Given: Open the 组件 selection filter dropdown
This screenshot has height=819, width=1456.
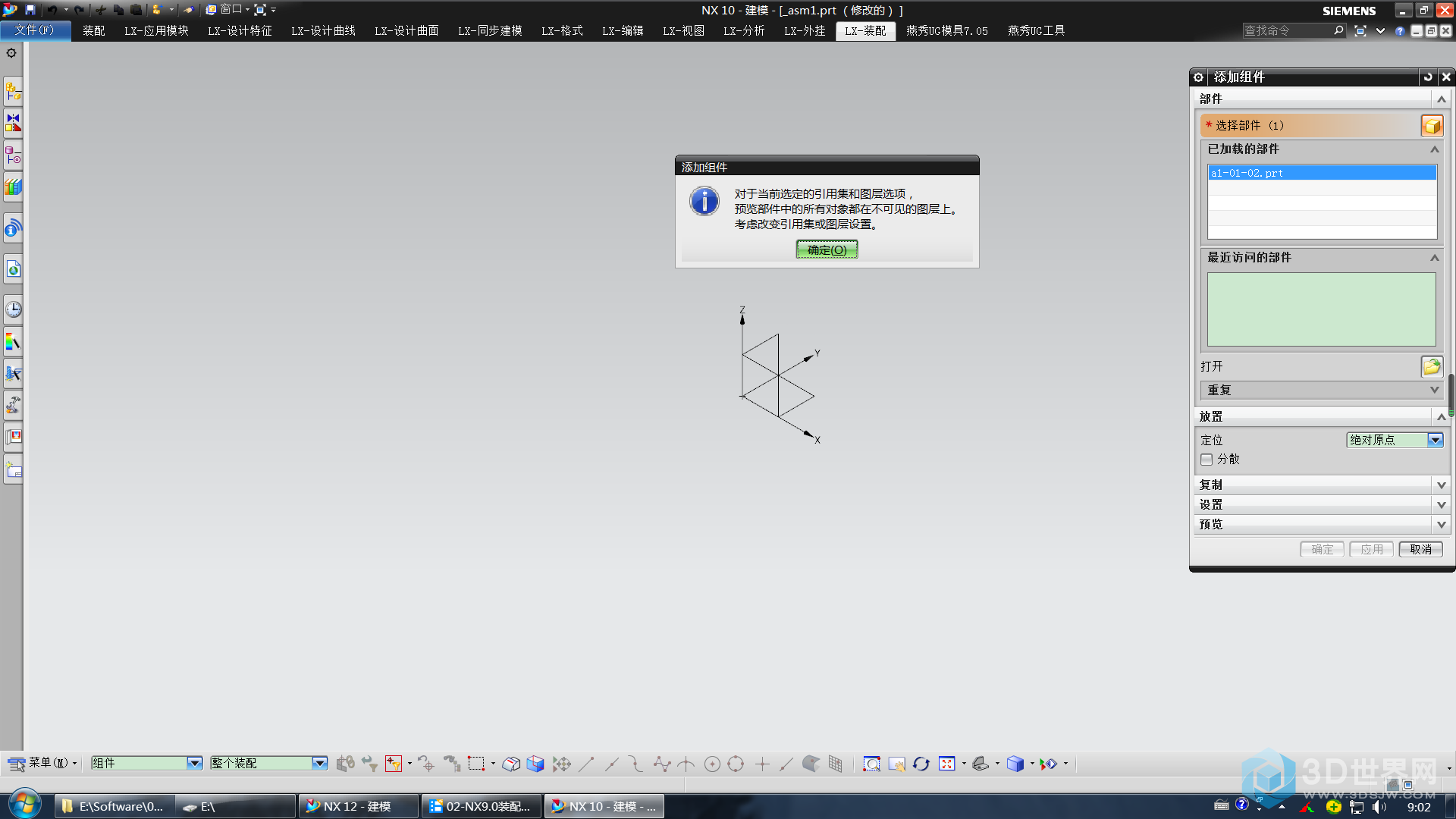Looking at the screenshot, I should pos(194,764).
